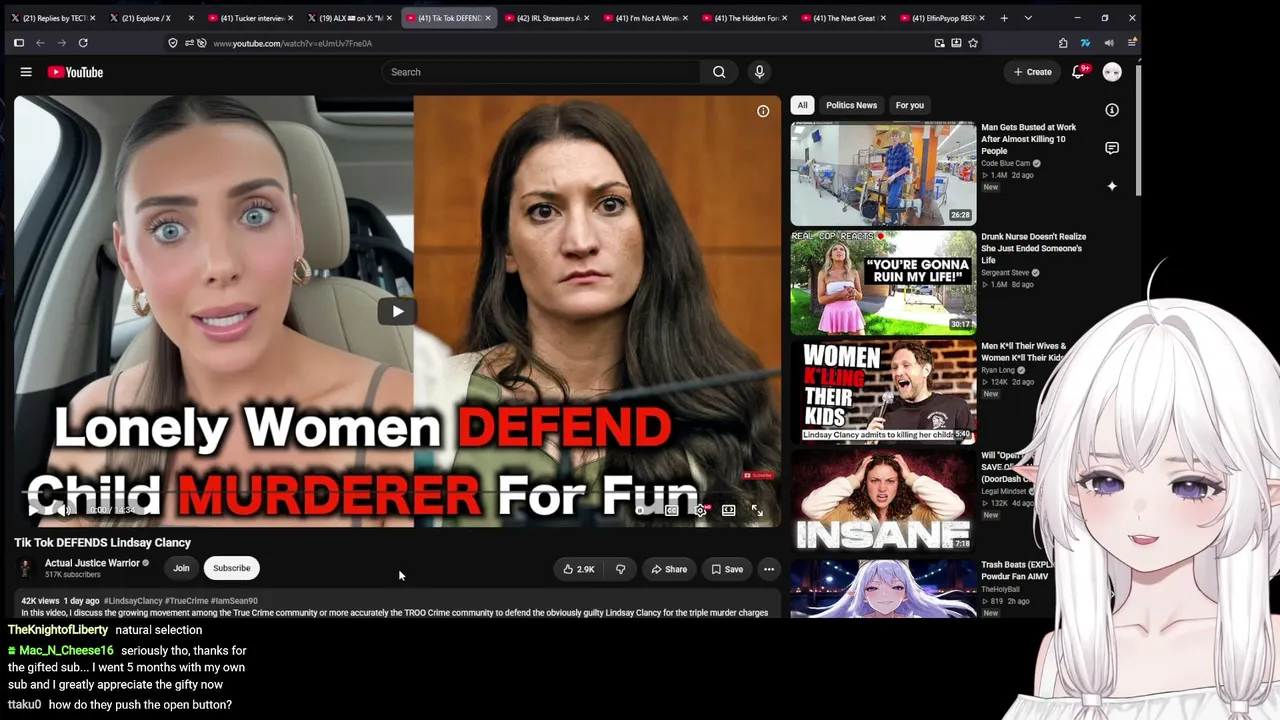Start voice search with microphone

coord(759,72)
